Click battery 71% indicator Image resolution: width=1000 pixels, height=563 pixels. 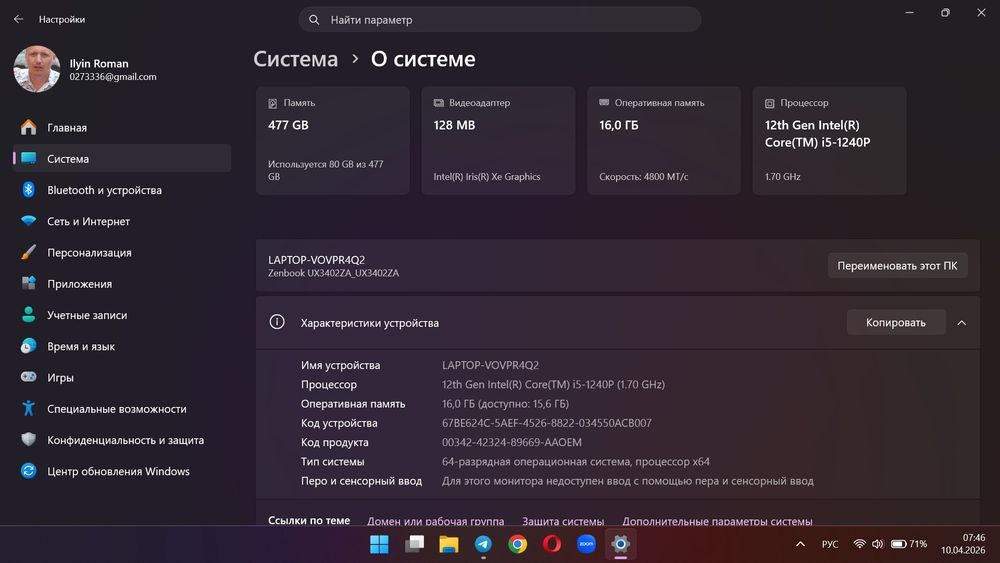(909, 544)
